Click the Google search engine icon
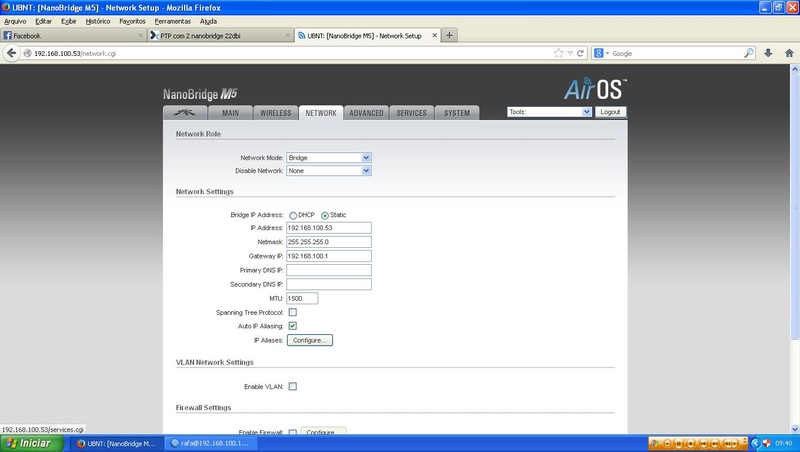This screenshot has height=452, width=800. [x=598, y=53]
